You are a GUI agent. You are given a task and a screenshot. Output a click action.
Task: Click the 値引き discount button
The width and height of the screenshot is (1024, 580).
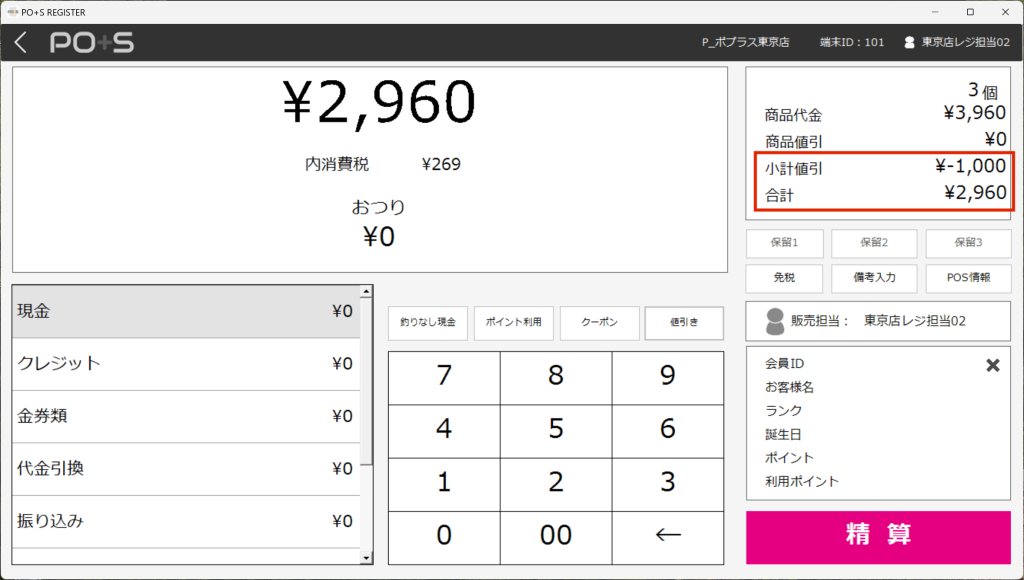tap(684, 323)
